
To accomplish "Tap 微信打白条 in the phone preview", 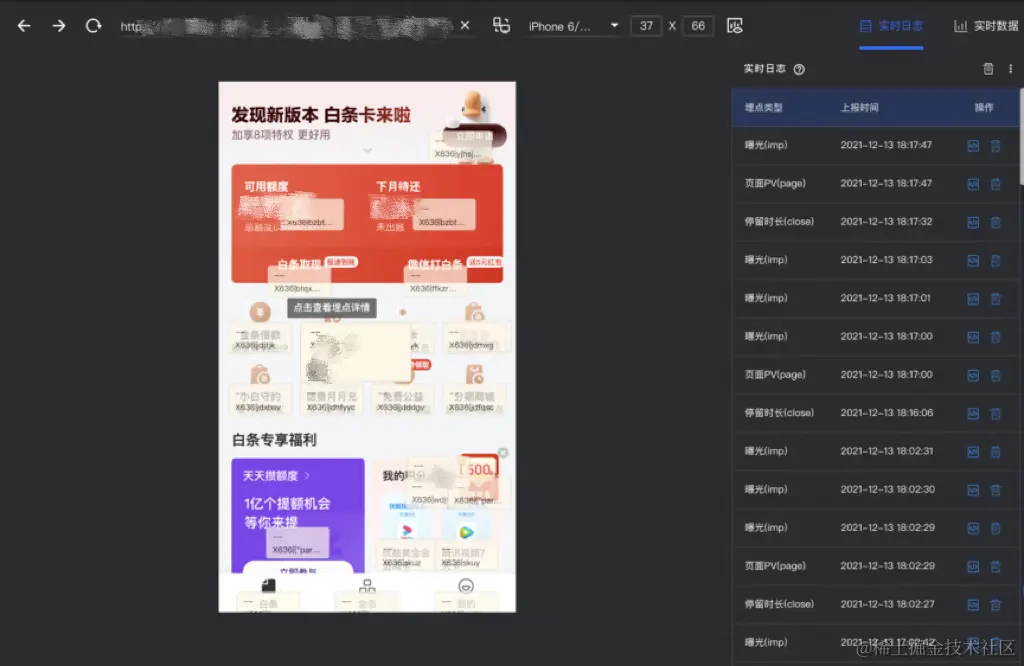I will pyautogui.click(x=435, y=264).
